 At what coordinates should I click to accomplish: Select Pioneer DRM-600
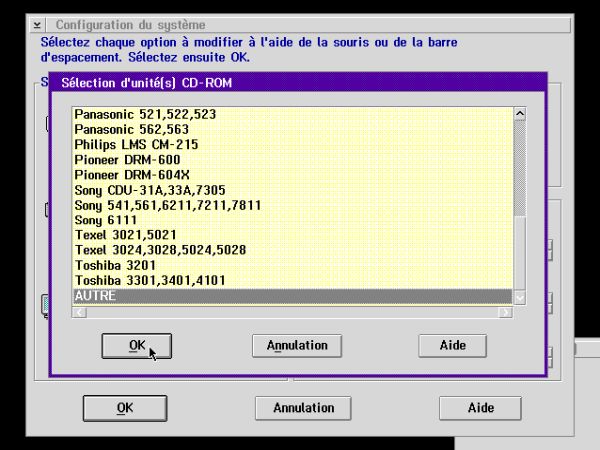tap(293, 160)
